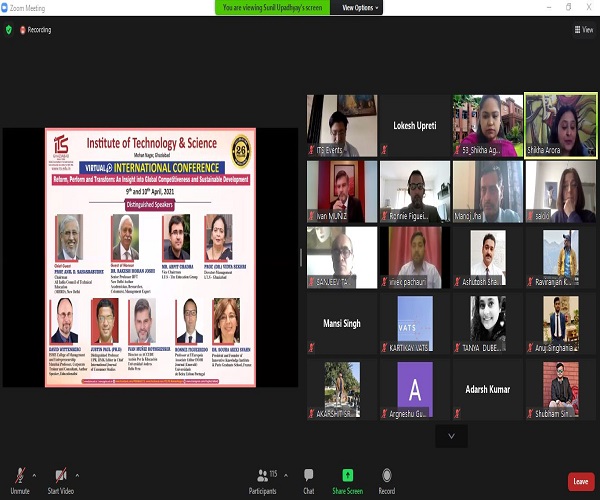This screenshot has height=500, width=600.
Task: Click muted mic icon on Ivan MUNIZ tile
Action: coord(311,216)
